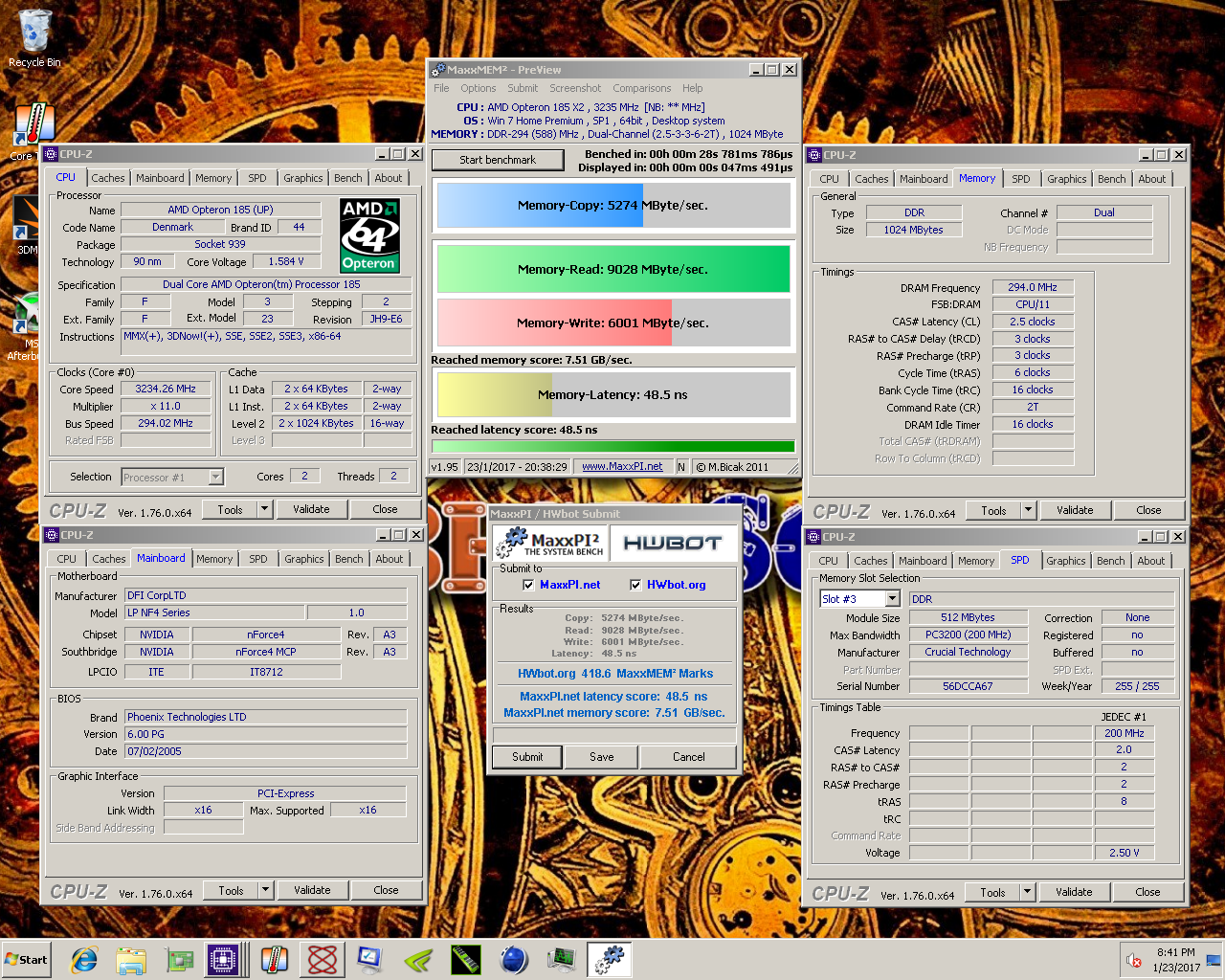Launch Internet Explorer from the taskbar
The image size is (1225, 980).
pyautogui.click(x=84, y=959)
